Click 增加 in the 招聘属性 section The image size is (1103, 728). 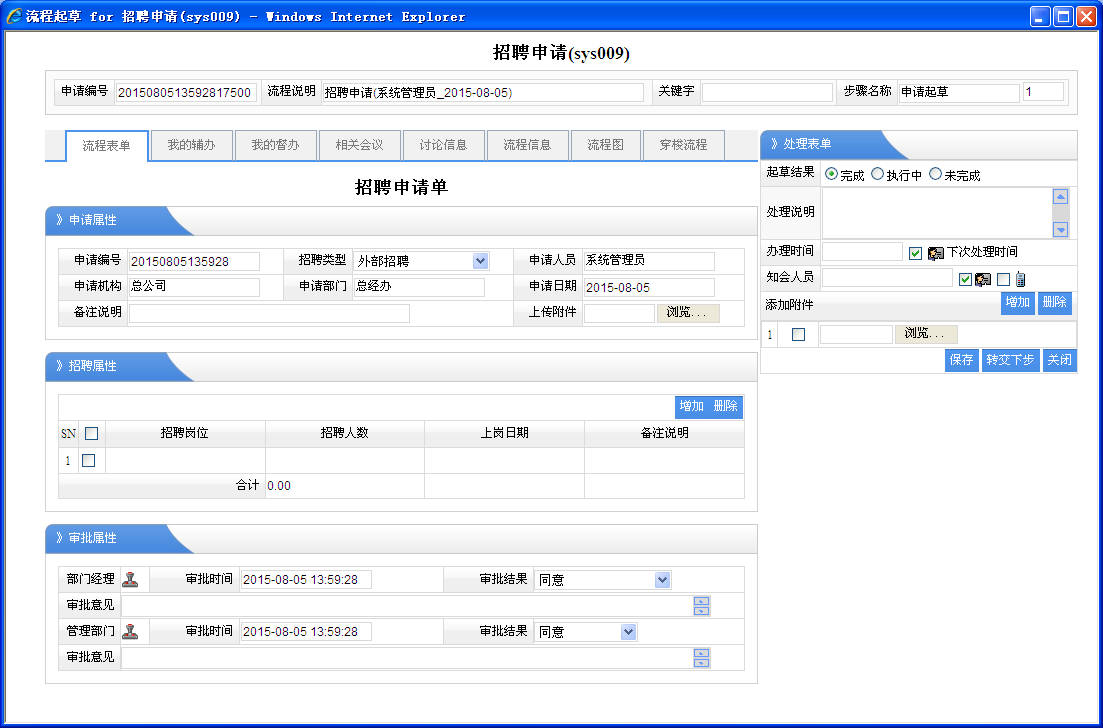pos(691,406)
